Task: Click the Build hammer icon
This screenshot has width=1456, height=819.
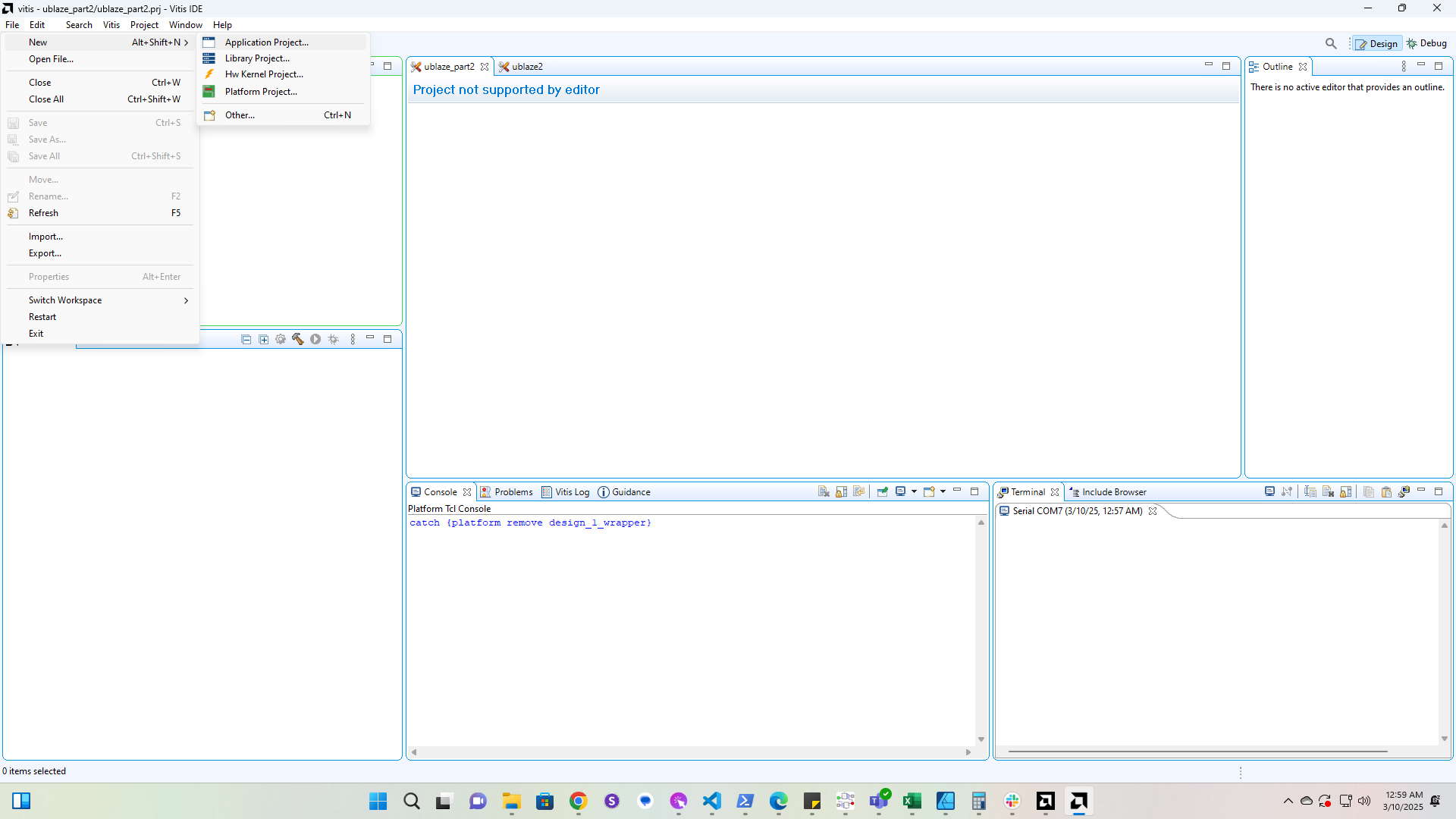Action: tap(298, 340)
